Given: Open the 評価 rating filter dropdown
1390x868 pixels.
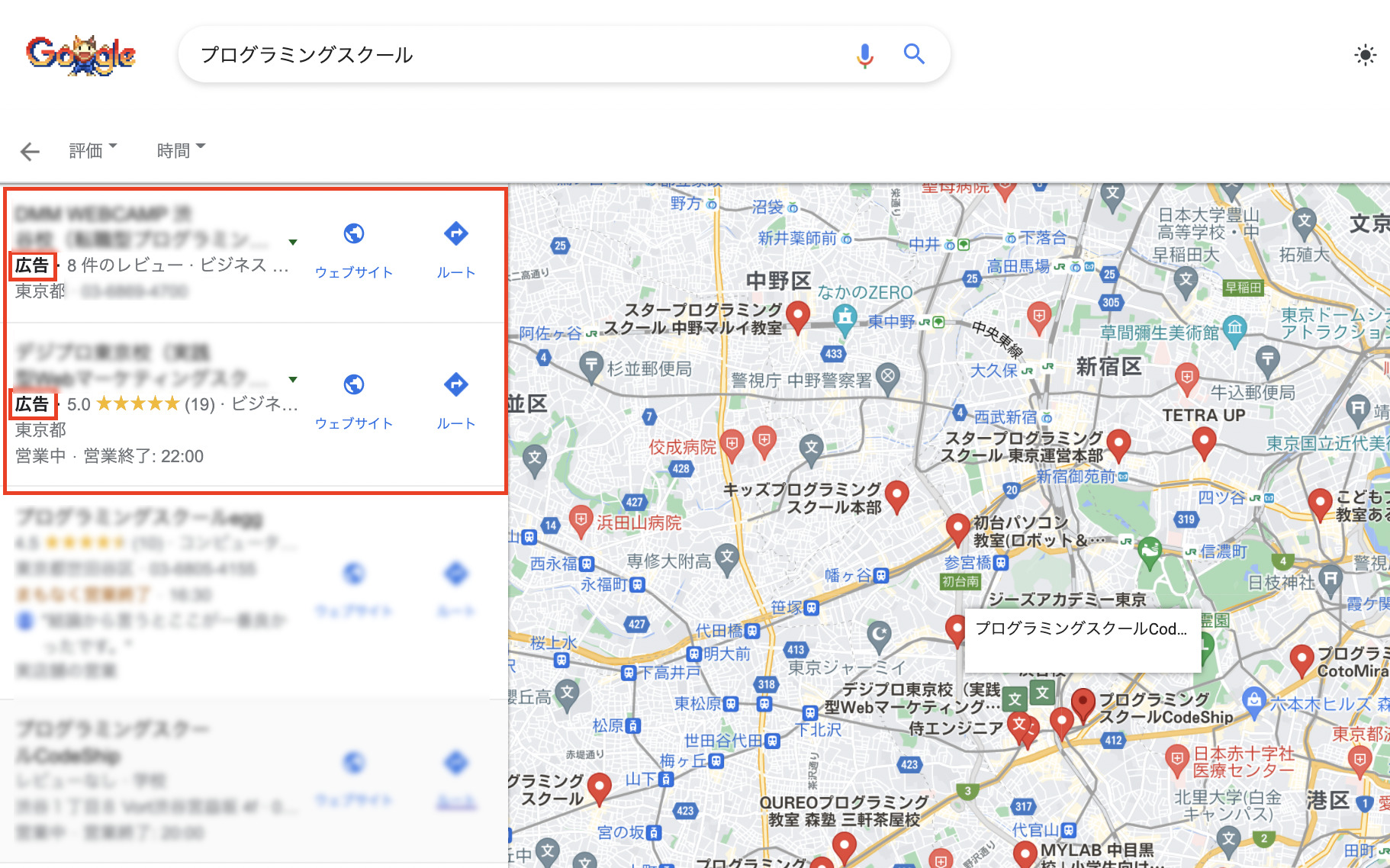Looking at the screenshot, I should coord(92,149).
